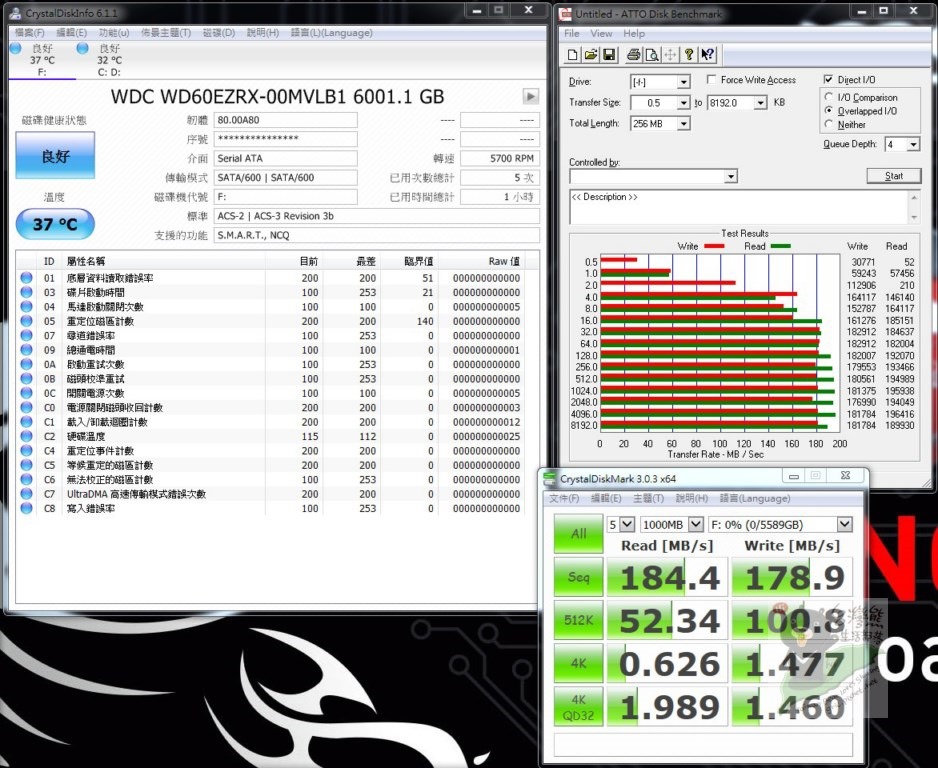The image size is (938, 768).
Task: Open CrystalDiskMark F: drive dropdown
Action: 844,525
